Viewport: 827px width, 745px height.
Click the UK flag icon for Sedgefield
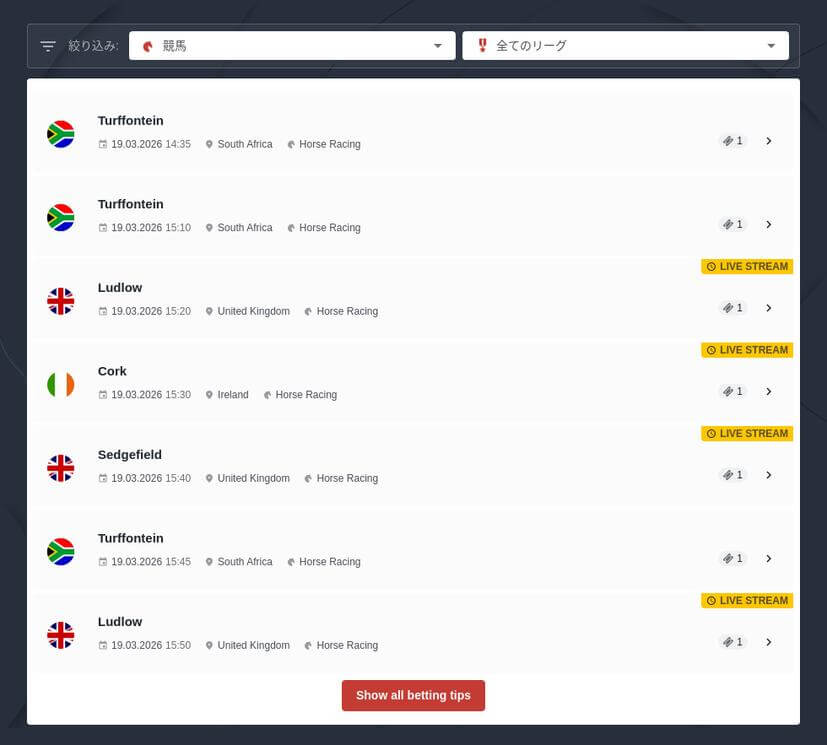click(61, 468)
